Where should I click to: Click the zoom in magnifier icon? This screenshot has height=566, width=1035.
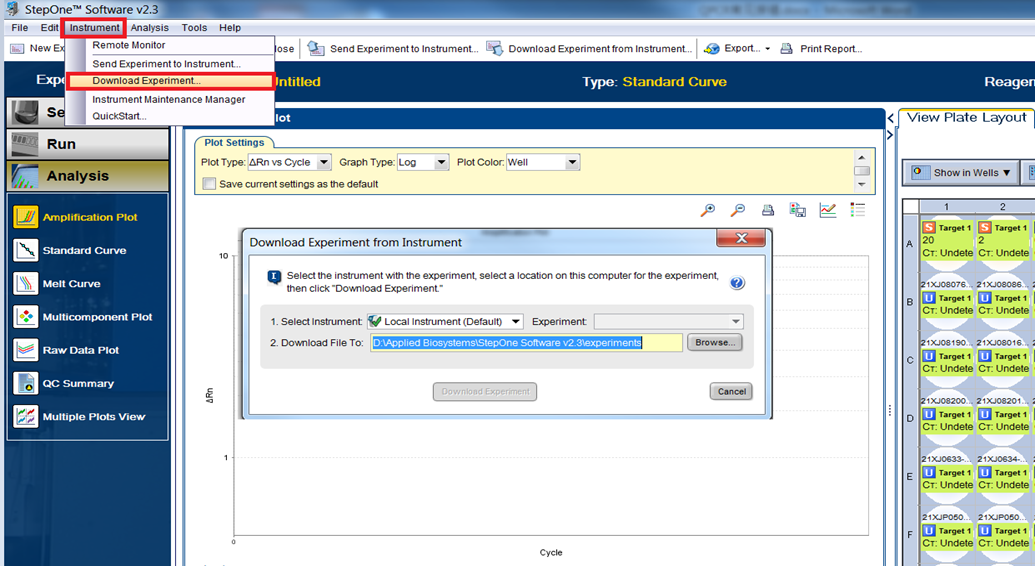(x=708, y=210)
